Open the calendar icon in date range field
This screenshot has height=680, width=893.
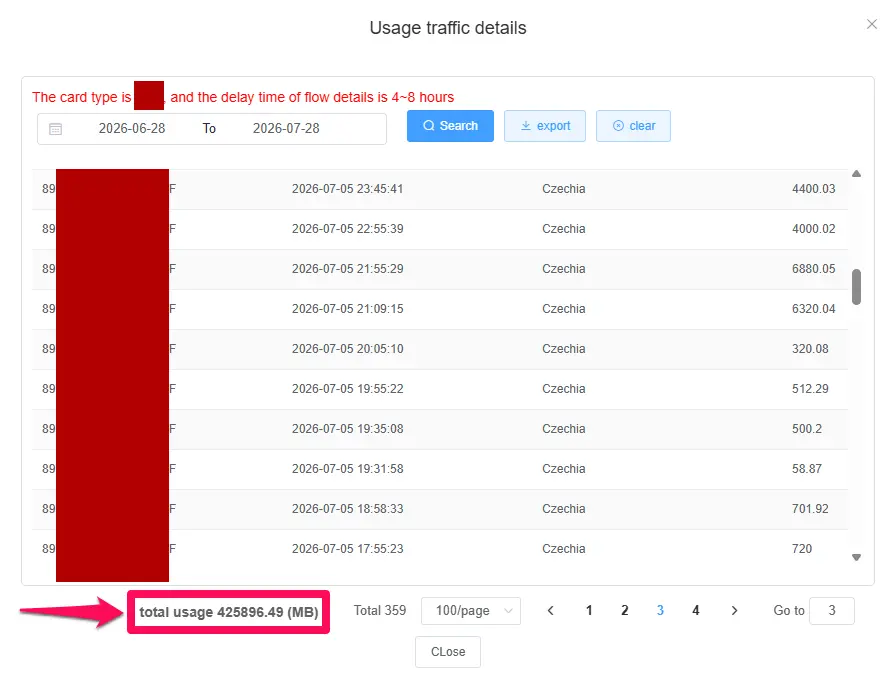coord(55,129)
